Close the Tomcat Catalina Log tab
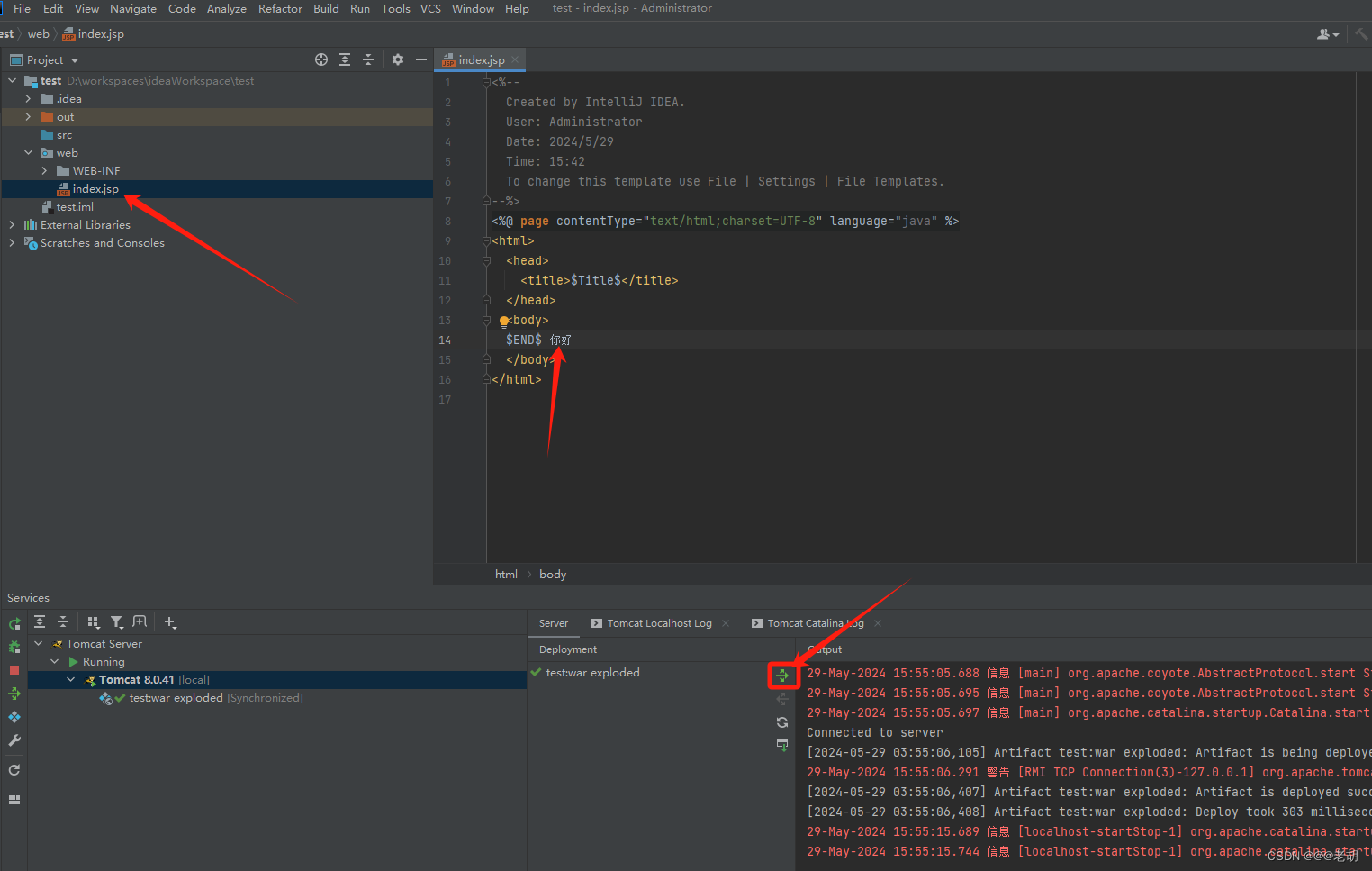This screenshot has height=871, width=1372. pos(878,623)
